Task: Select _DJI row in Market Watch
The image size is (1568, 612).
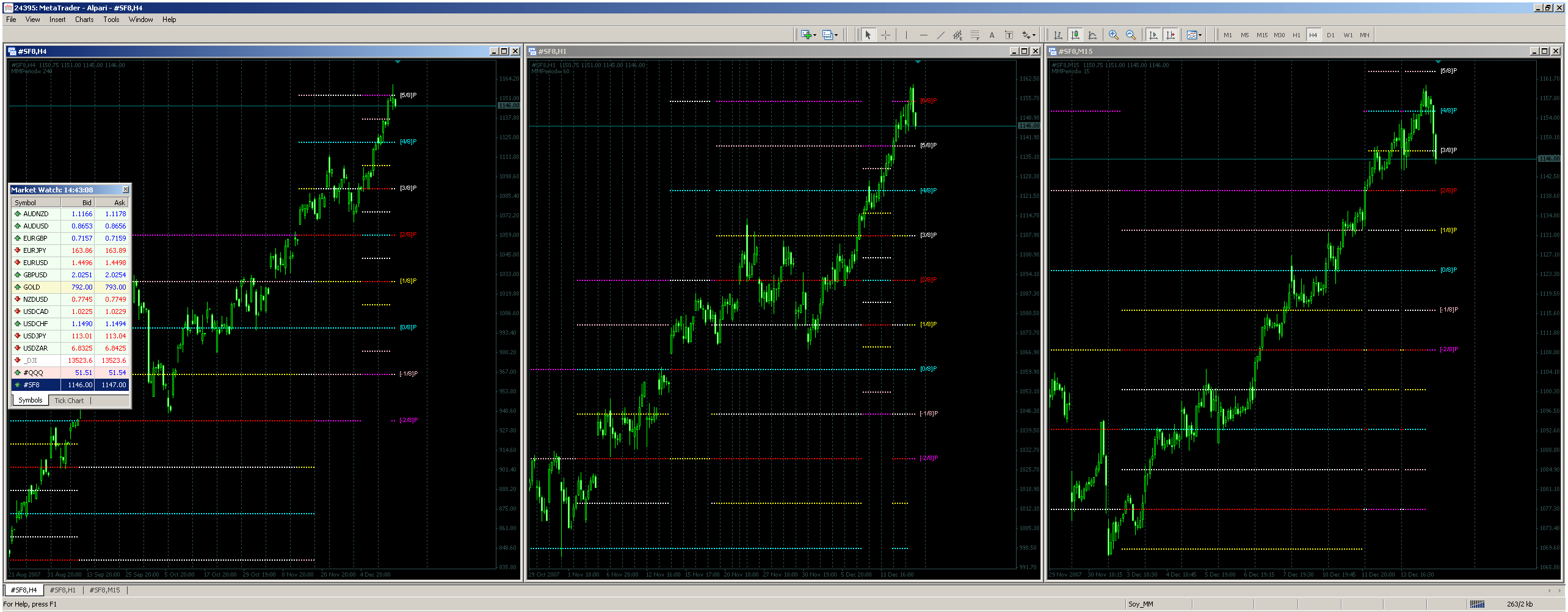Action: click(70, 360)
